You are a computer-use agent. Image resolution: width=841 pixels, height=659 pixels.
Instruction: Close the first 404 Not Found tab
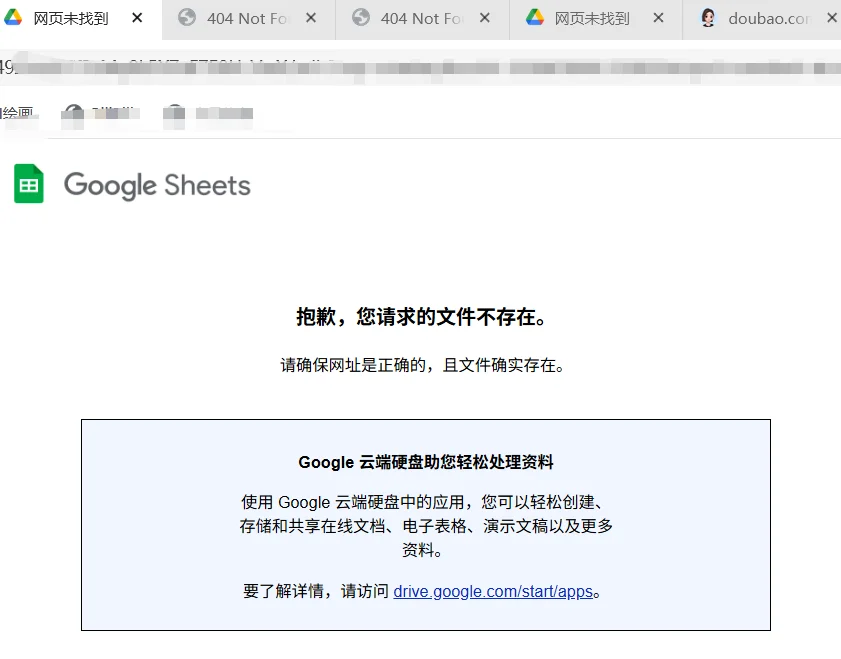pos(310,17)
